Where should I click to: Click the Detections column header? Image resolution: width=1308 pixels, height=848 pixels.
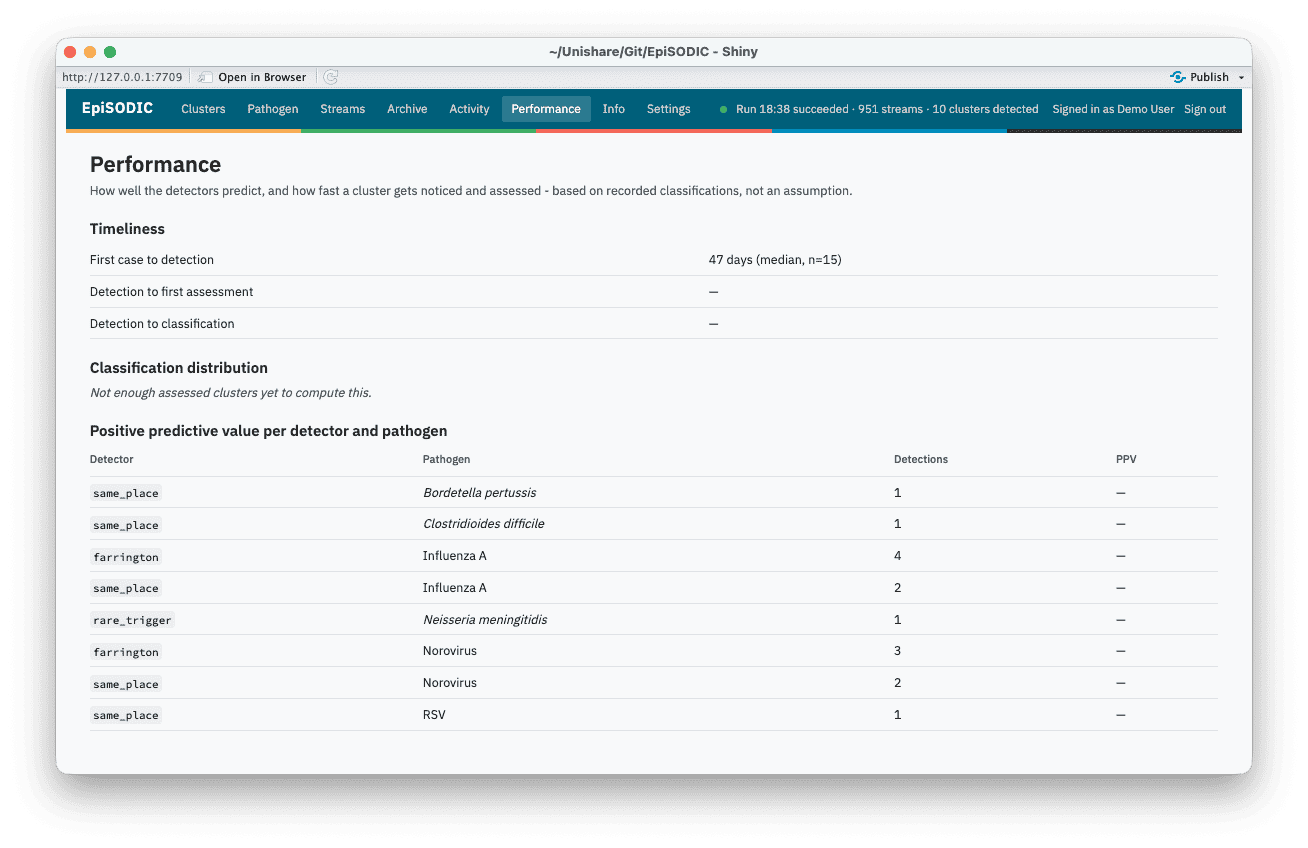(921, 459)
